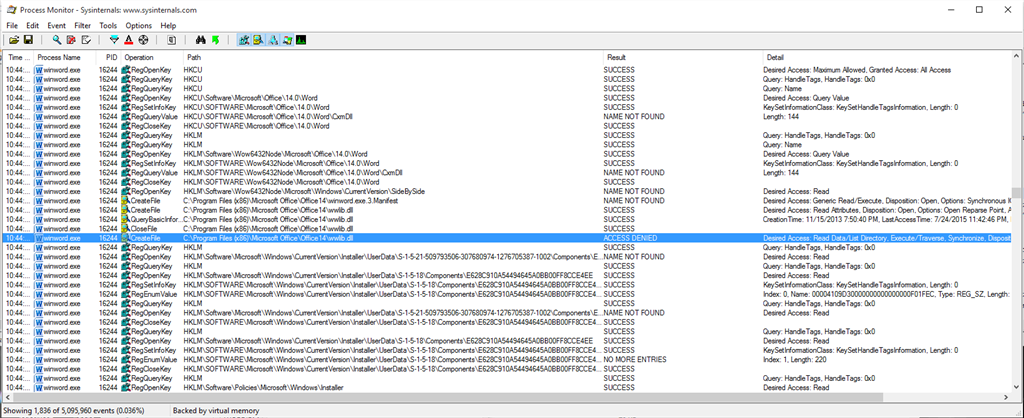Select the highlighted ACCESS DENIED CreateFile row
This screenshot has height=418, width=1024.
(x=508, y=238)
